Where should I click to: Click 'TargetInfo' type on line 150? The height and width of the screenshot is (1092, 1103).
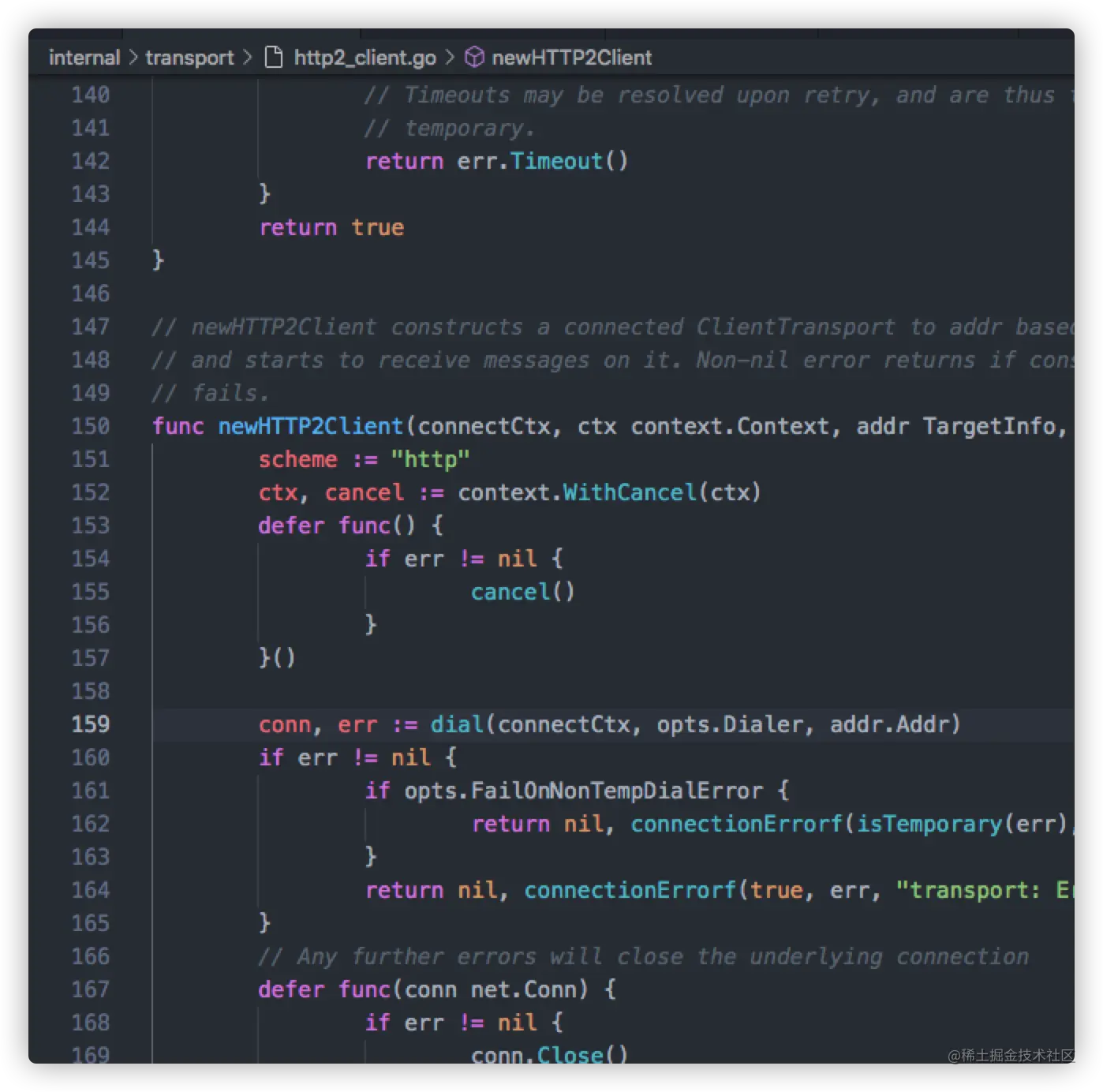click(x=989, y=426)
